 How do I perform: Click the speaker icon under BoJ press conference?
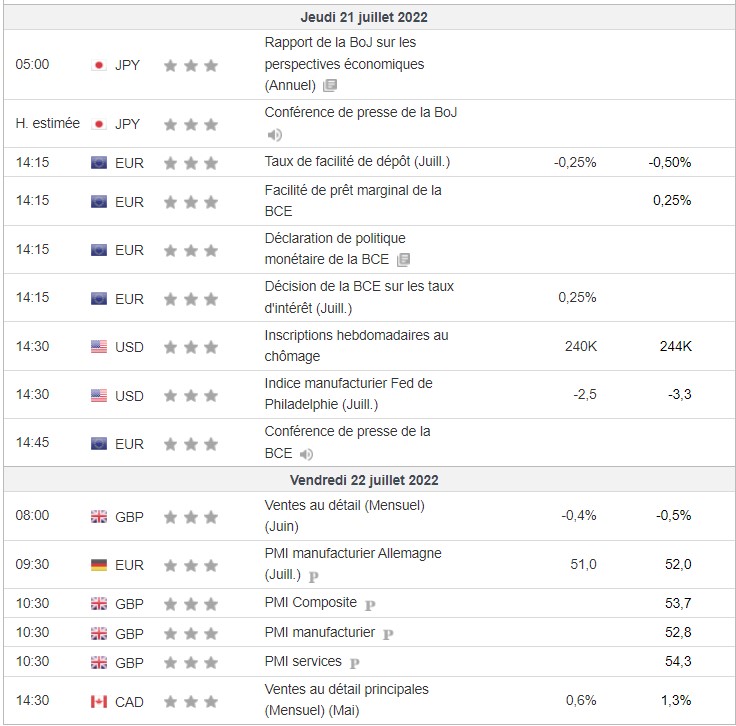[x=275, y=135]
